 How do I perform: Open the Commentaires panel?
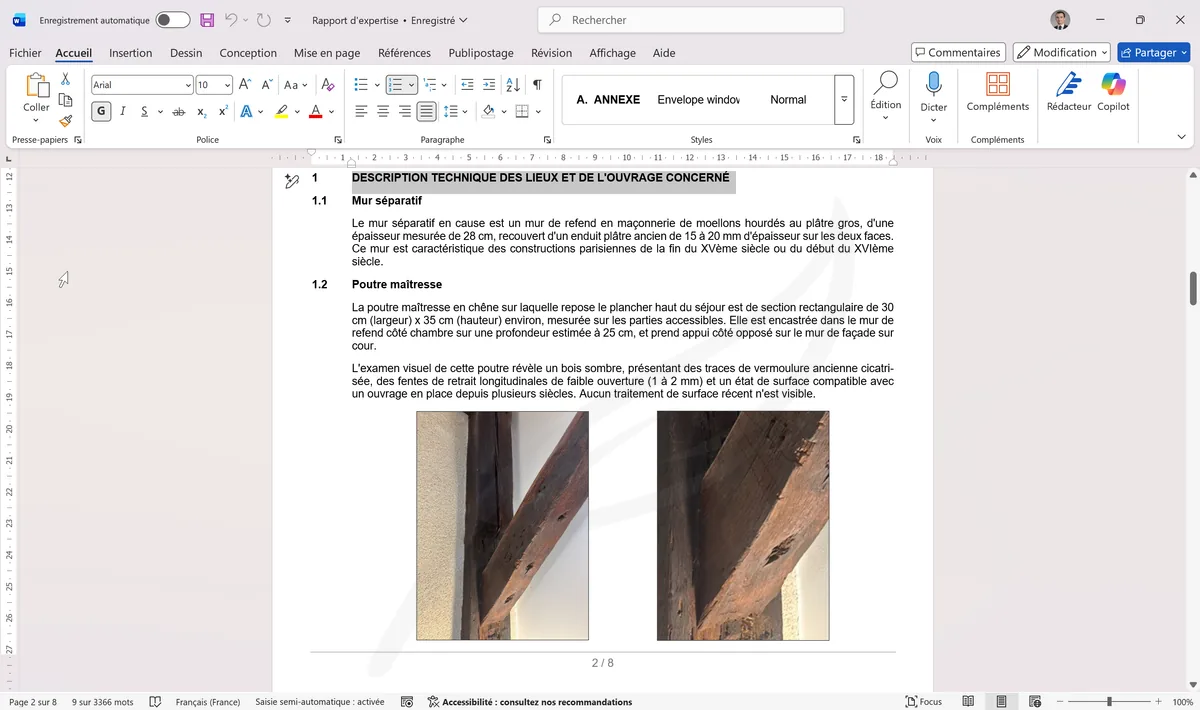coord(957,52)
